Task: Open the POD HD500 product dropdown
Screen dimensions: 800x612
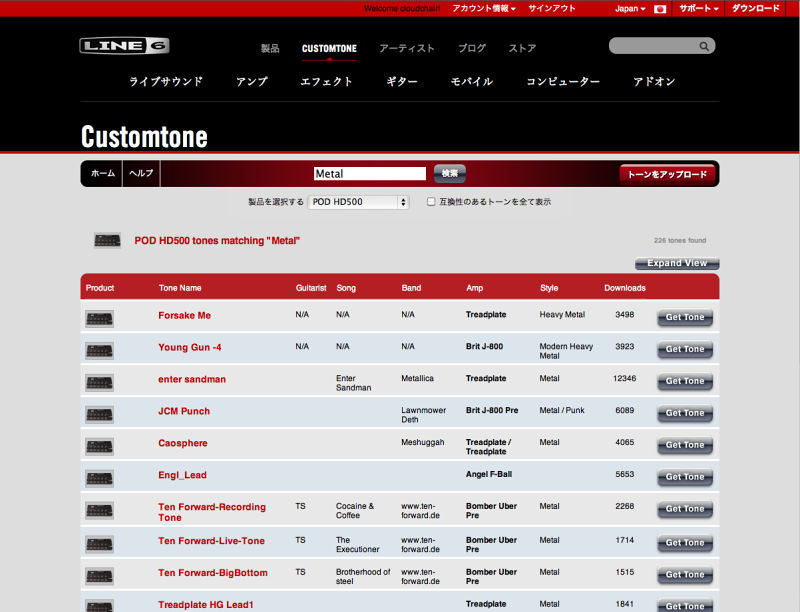Action: (359, 202)
